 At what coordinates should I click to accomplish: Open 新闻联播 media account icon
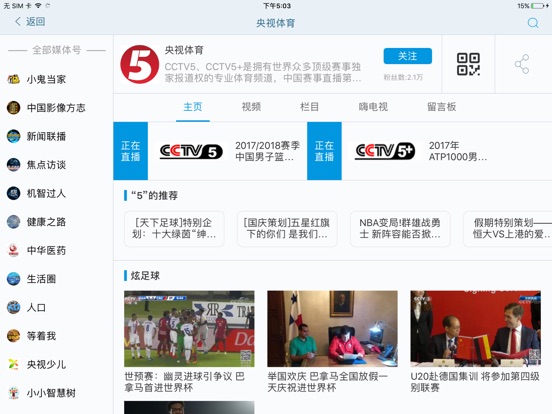pyautogui.click(x=13, y=136)
